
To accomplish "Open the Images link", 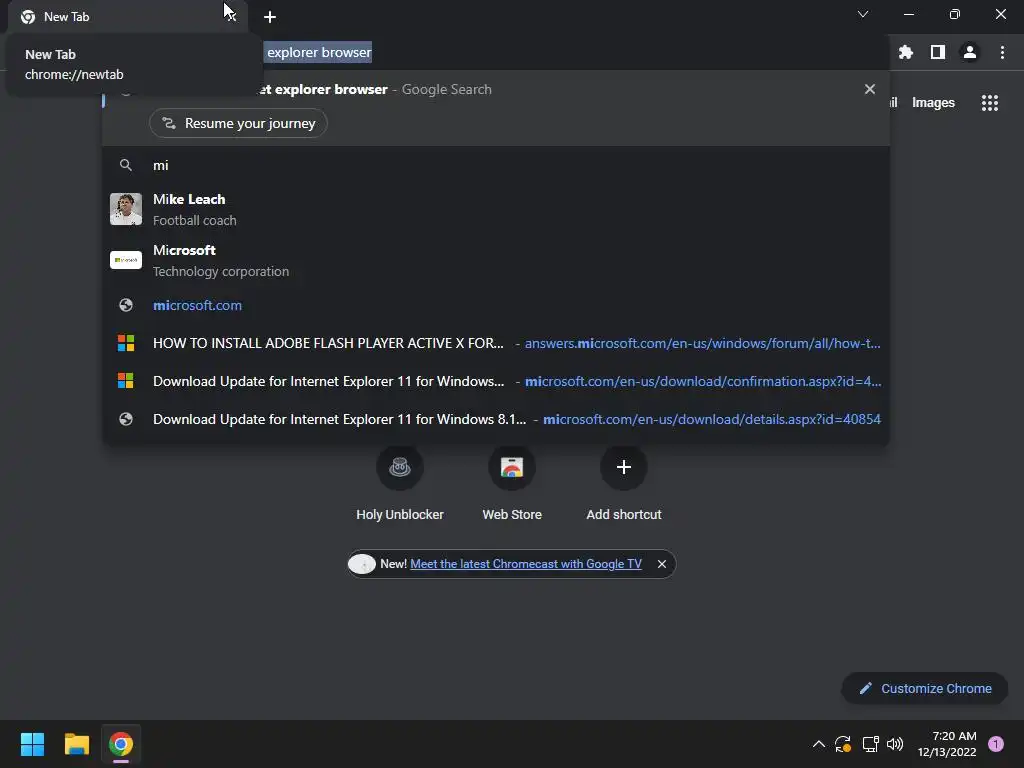I will pos(933,103).
